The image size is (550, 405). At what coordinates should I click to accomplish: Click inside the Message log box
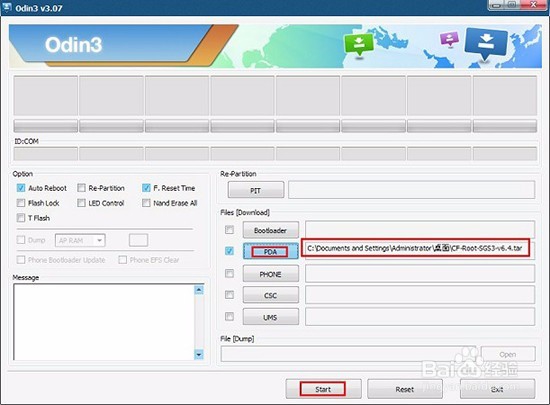tap(104, 322)
